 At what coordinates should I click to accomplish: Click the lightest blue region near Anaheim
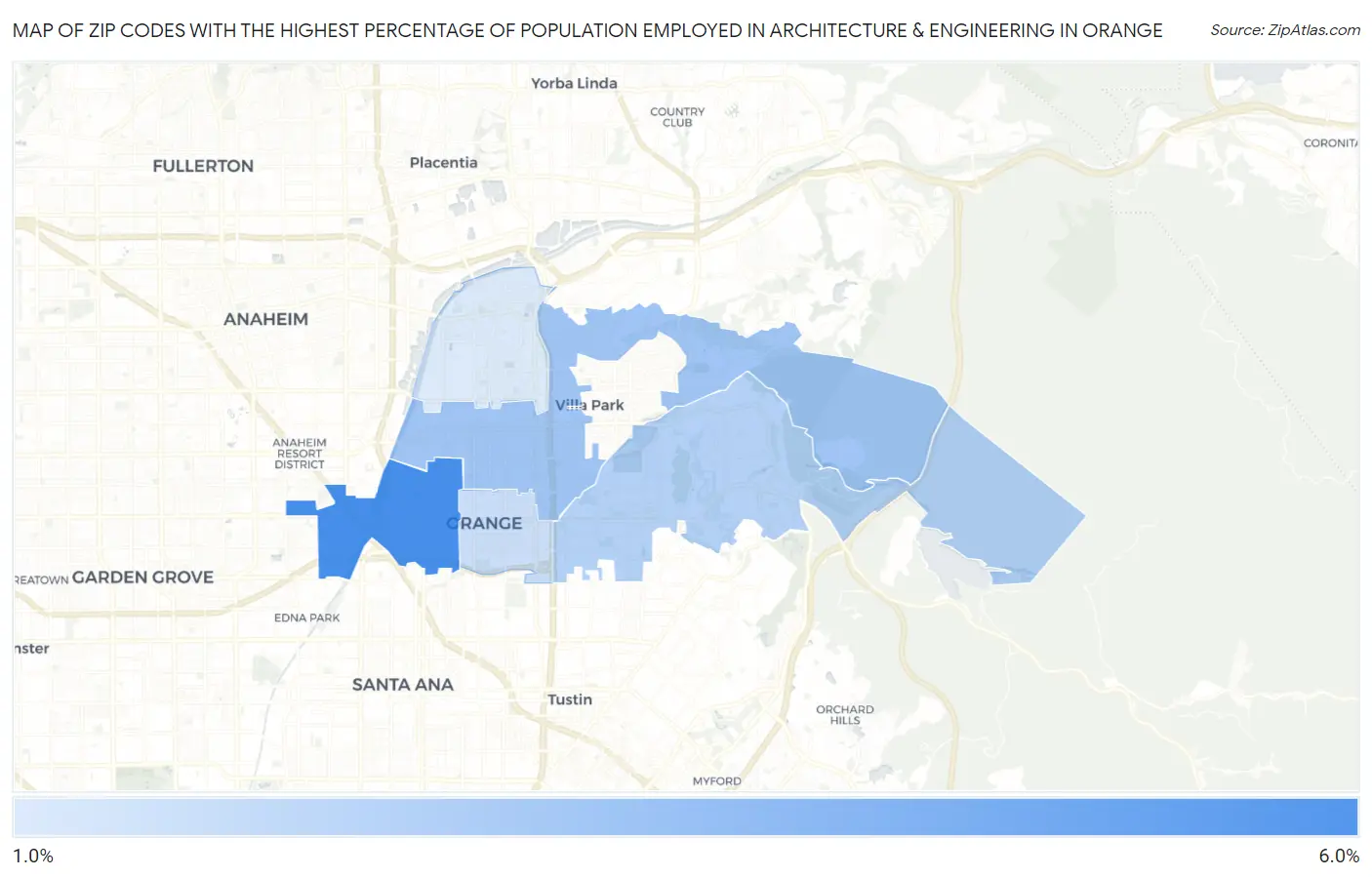483,337
